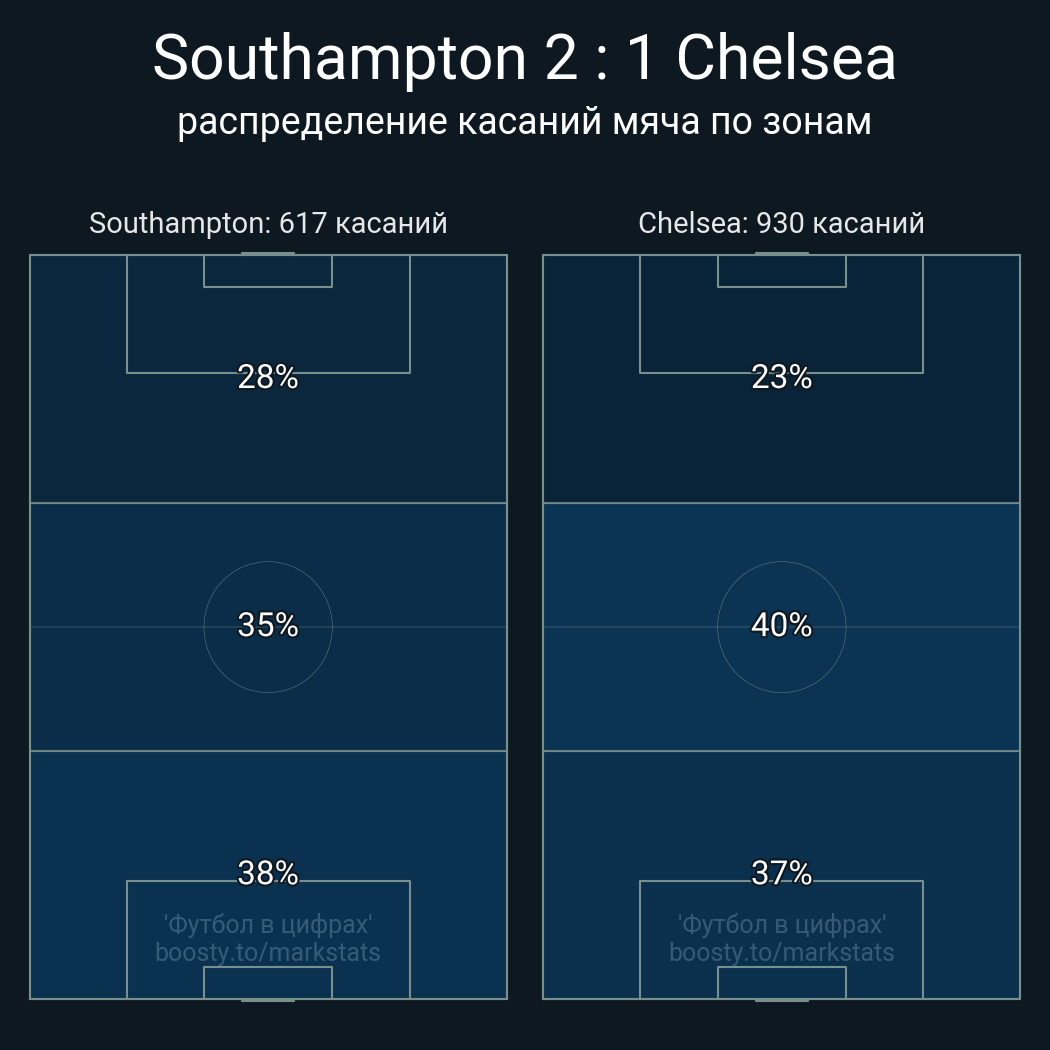The height and width of the screenshot is (1050, 1050).
Task: Click the bottom six-yard box on Southampton's pitch
Action: (268, 982)
